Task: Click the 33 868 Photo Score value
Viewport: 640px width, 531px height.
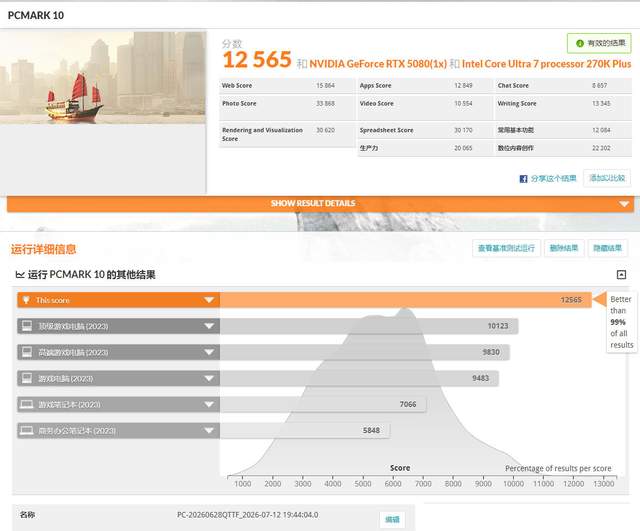Action: click(325, 103)
